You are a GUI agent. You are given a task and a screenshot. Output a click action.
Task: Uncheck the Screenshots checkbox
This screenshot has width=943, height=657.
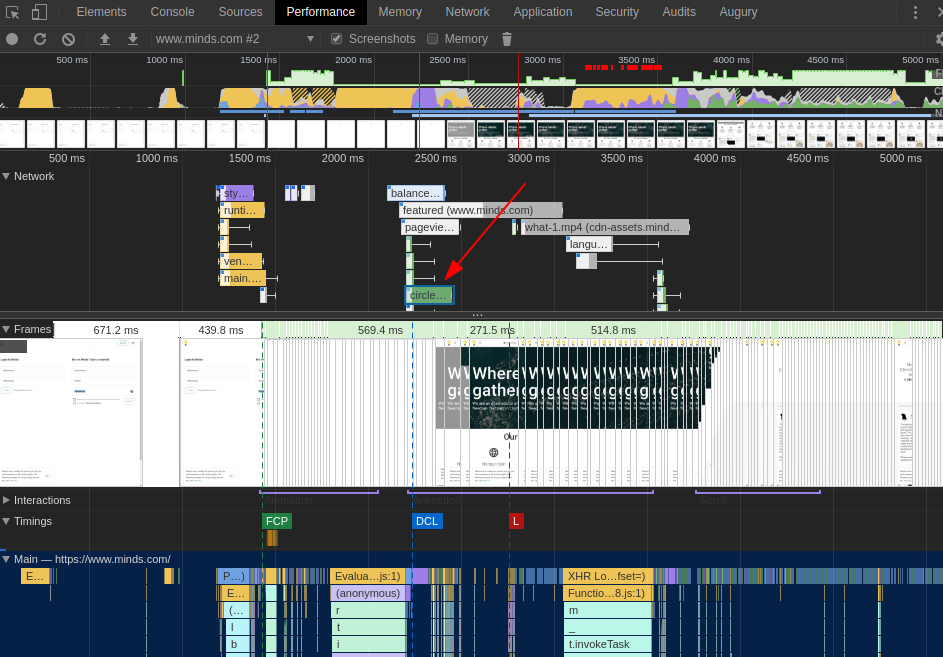(337, 39)
